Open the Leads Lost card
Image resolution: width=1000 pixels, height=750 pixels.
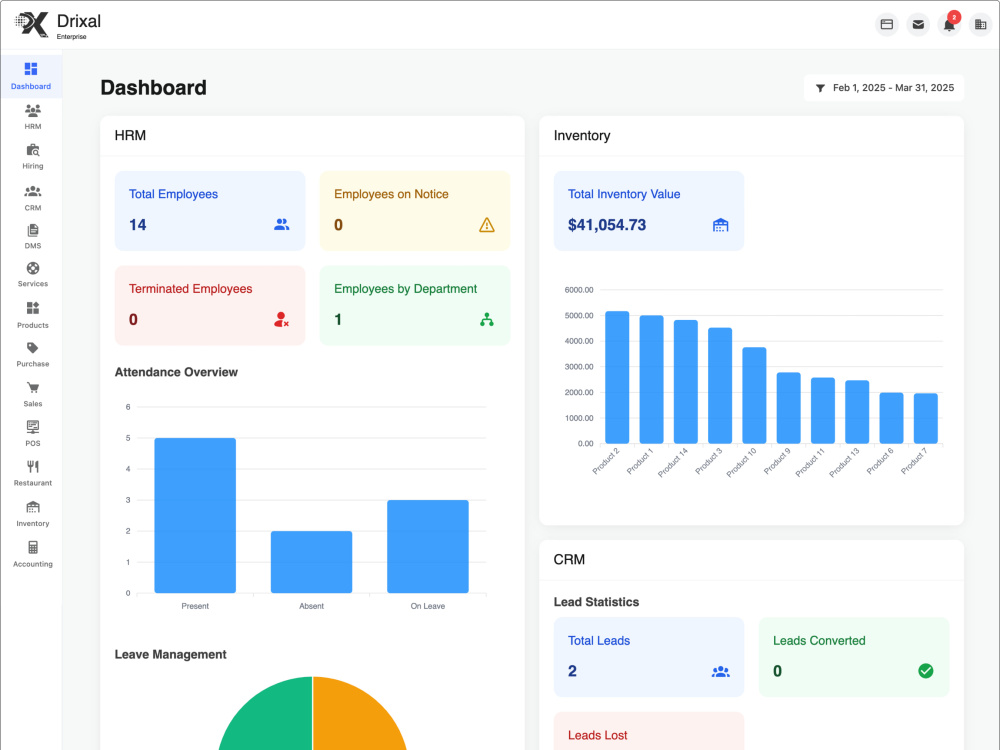click(649, 731)
